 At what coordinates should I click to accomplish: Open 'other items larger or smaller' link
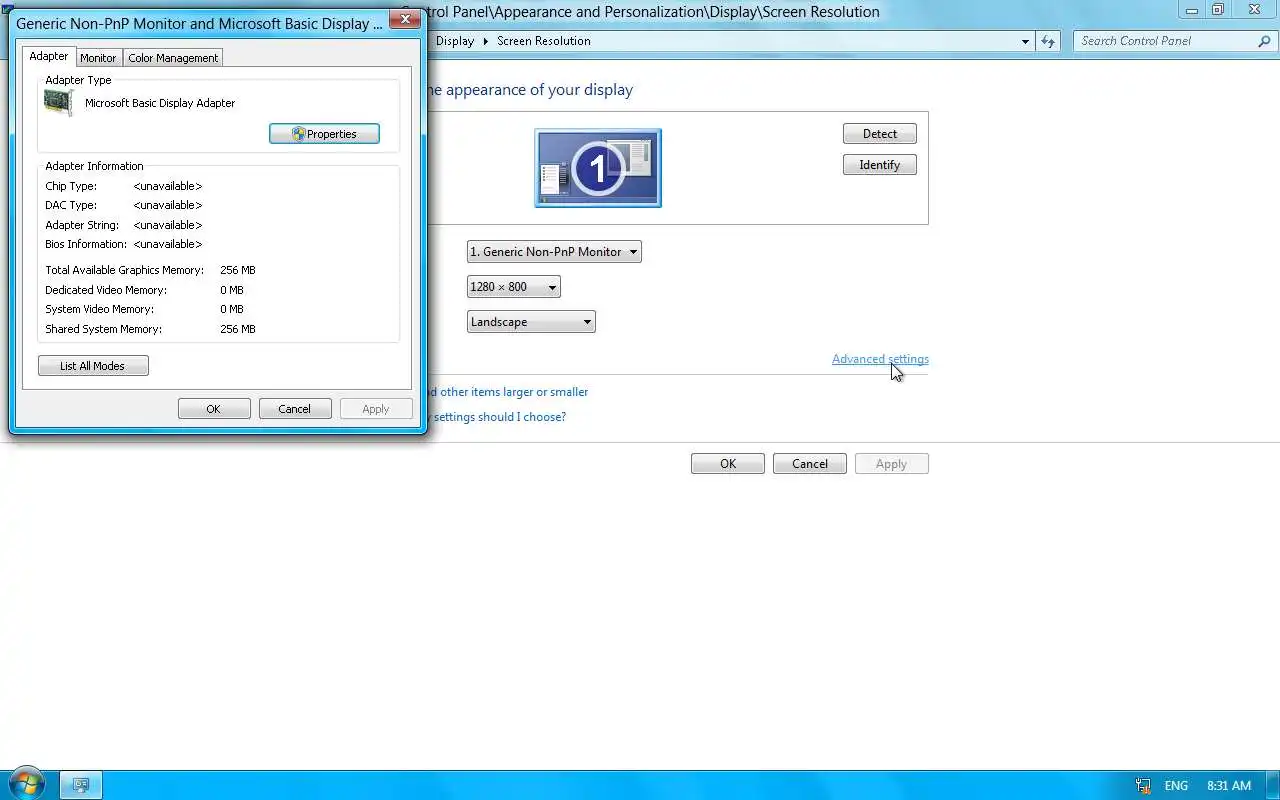coord(514,392)
